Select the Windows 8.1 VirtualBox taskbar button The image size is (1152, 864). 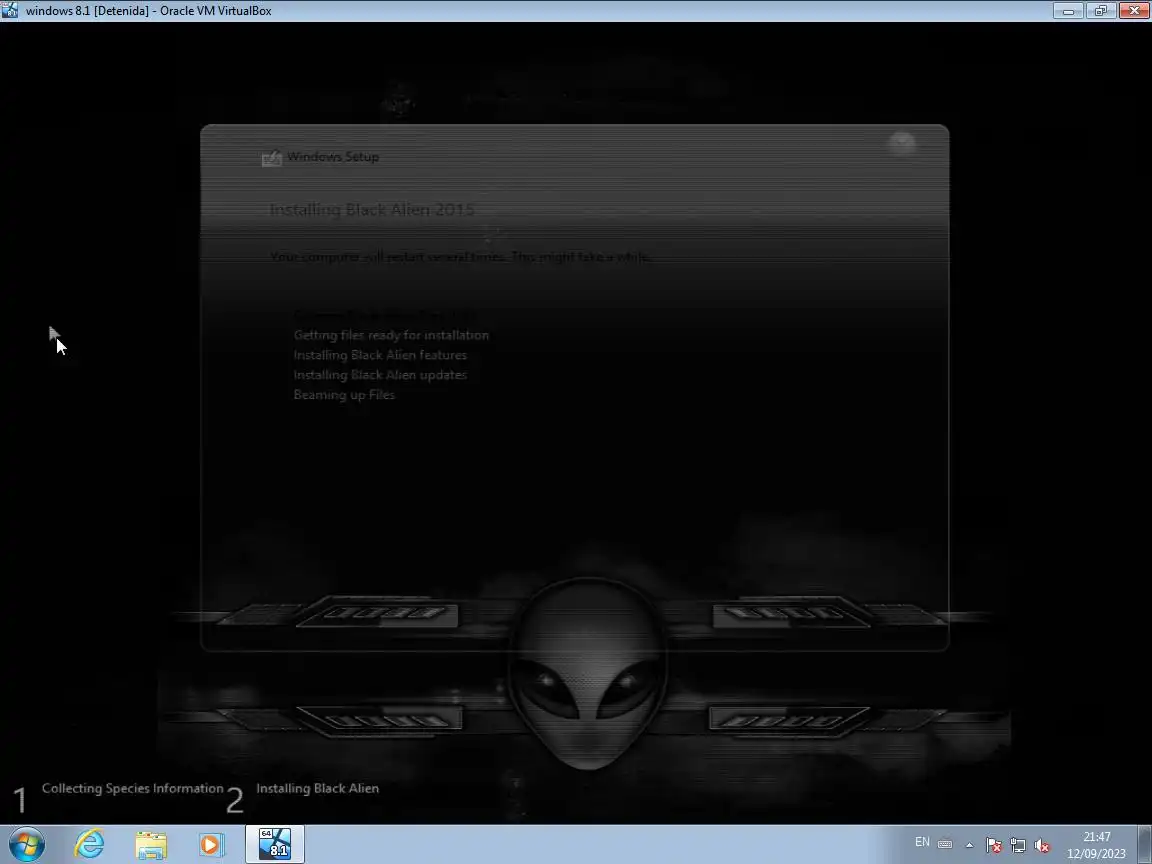(x=275, y=844)
